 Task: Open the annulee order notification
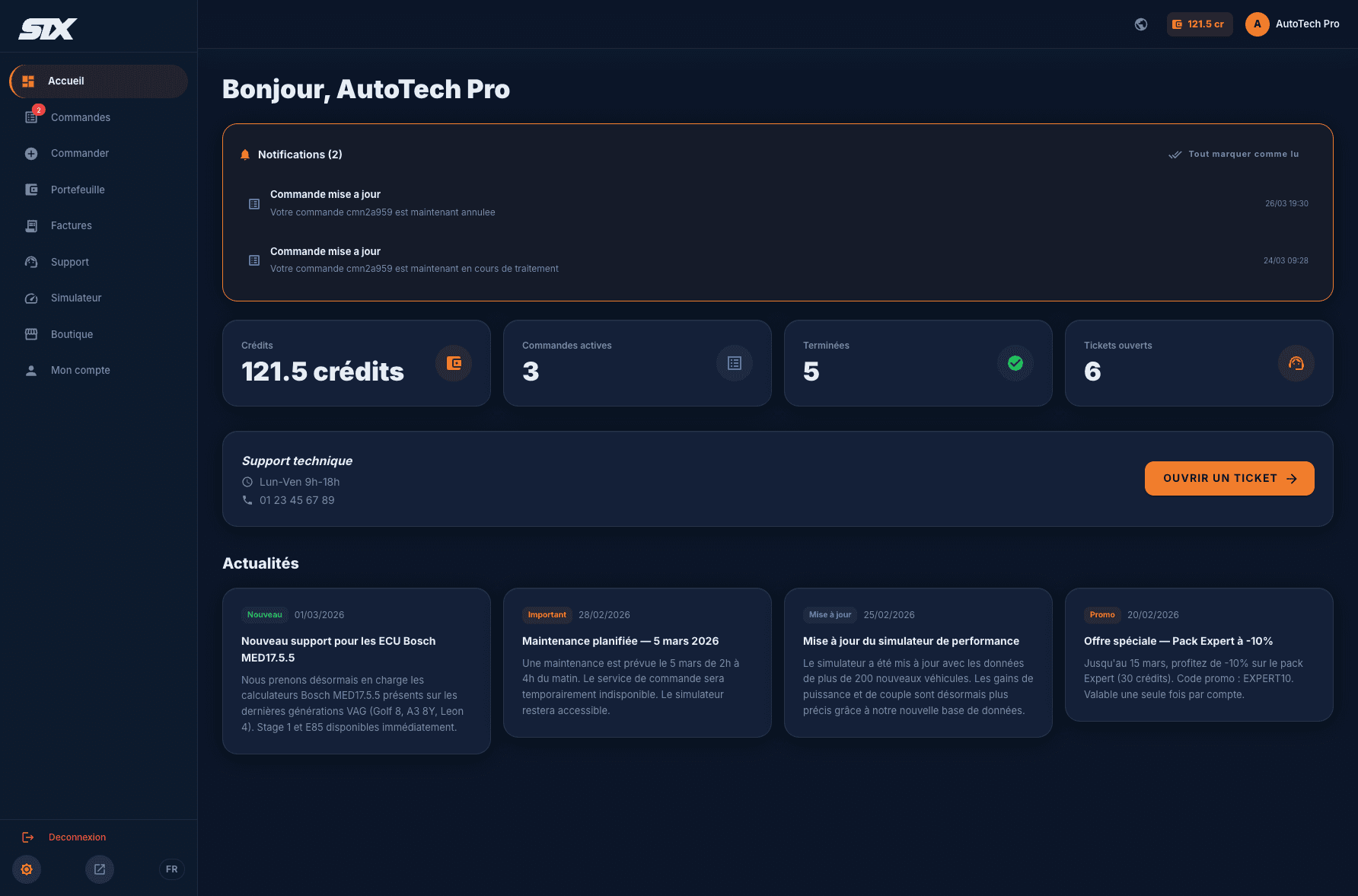click(x=778, y=203)
